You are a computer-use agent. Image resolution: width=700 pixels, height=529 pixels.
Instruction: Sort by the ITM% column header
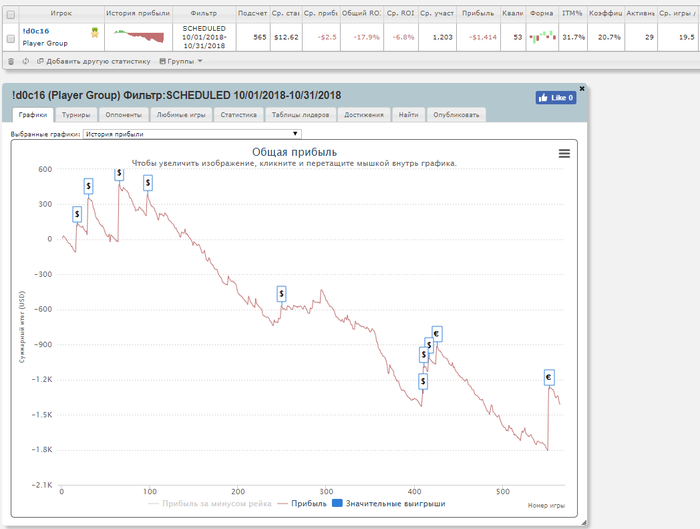click(573, 13)
